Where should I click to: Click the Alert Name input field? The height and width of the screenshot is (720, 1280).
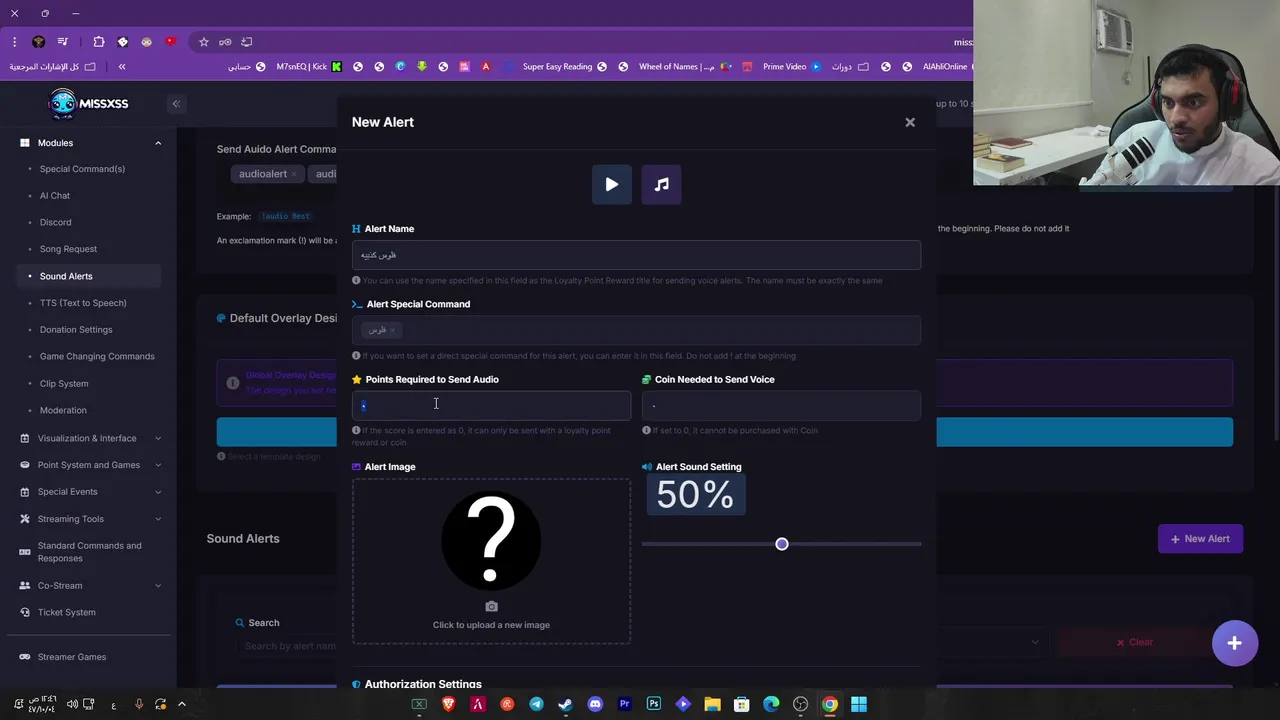[636, 255]
